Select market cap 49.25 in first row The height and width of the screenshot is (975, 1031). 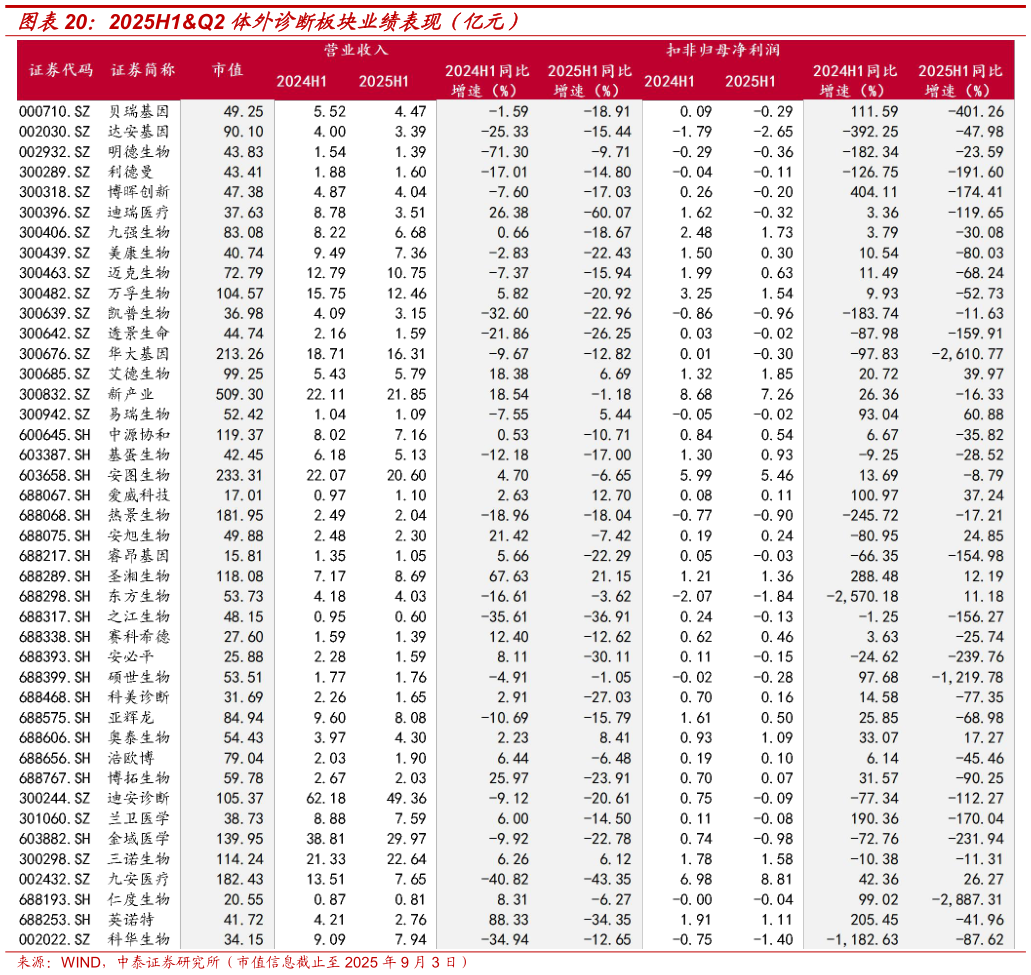pos(240,112)
